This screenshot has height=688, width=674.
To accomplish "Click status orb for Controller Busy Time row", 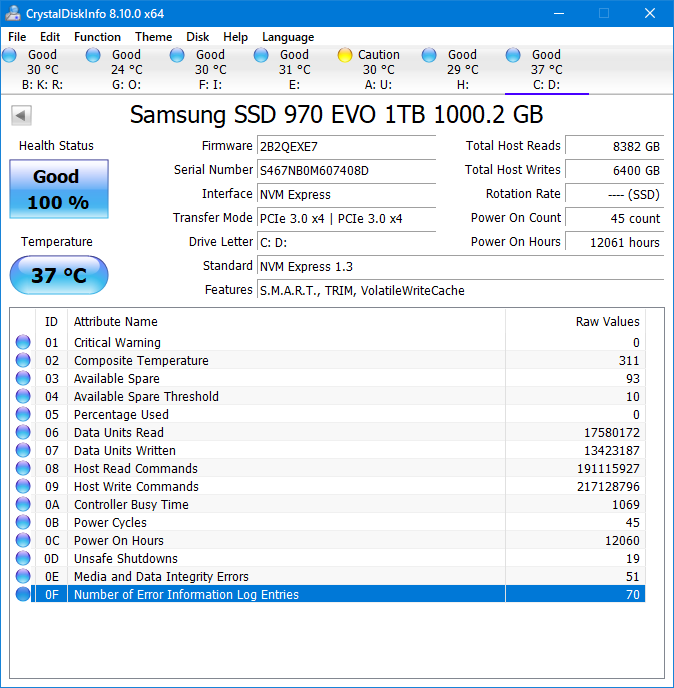I will pyautogui.click(x=23, y=504).
